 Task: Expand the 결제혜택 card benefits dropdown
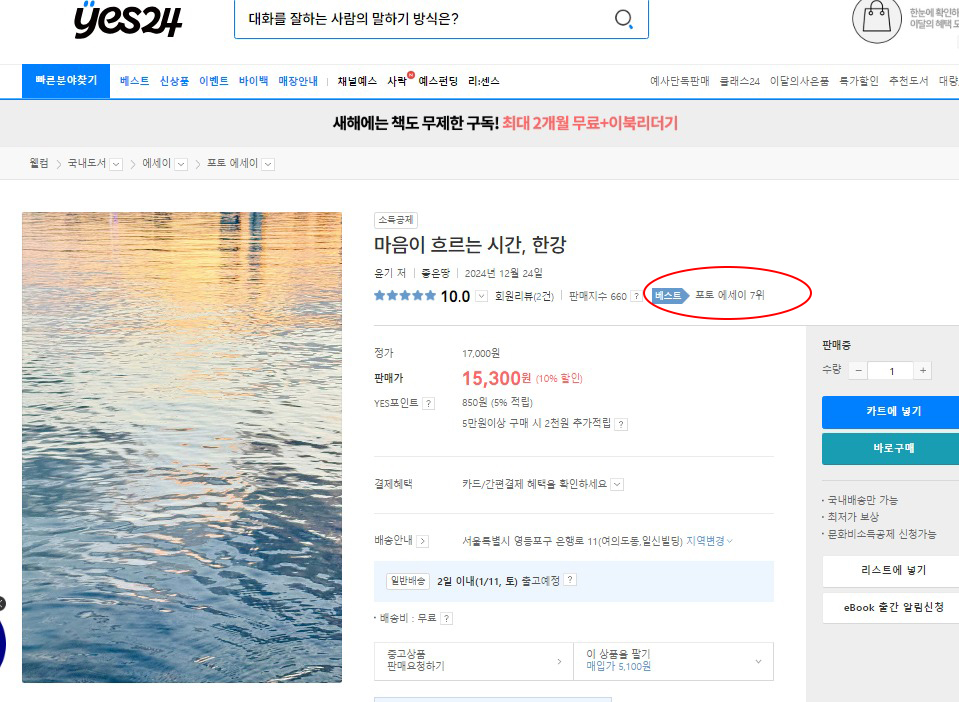click(x=618, y=485)
